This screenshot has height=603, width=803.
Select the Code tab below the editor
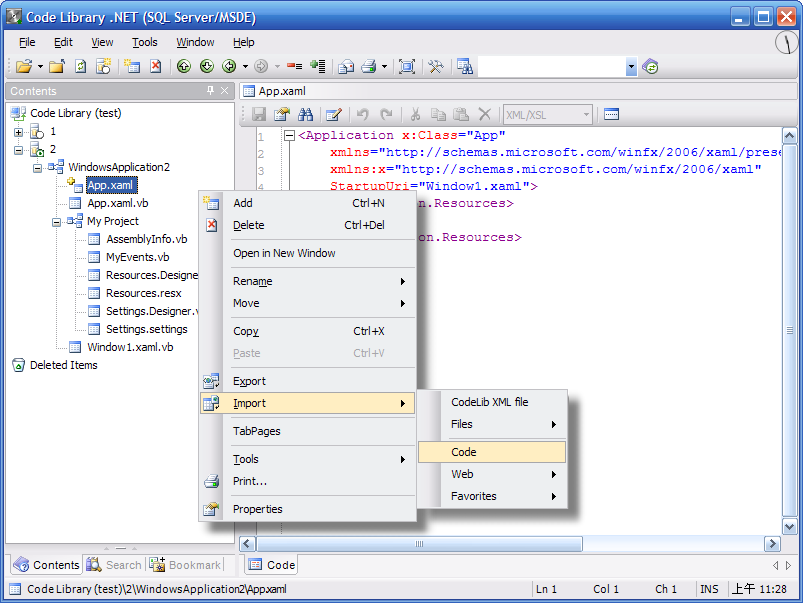tap(271, 565)
